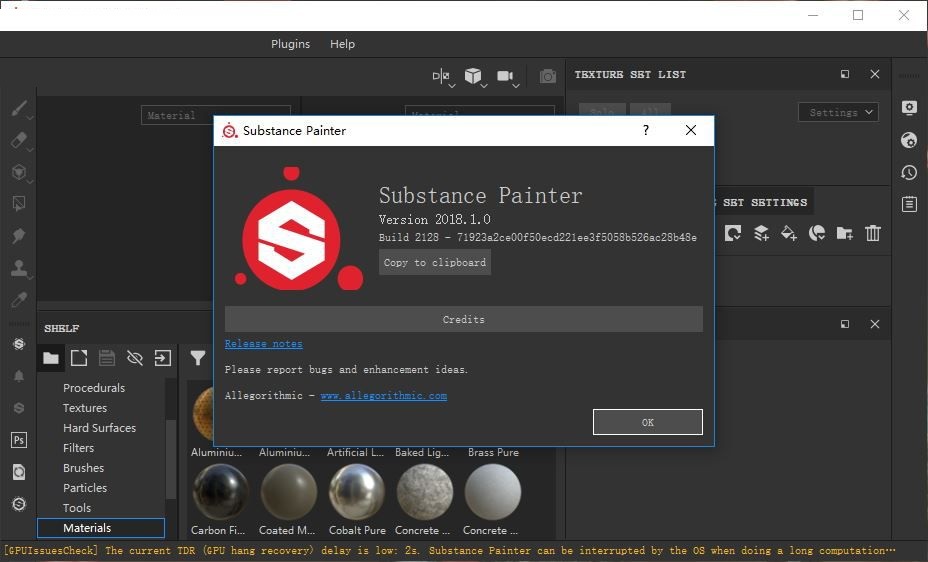Click the left Material viewport dropdown field
The height and width of the screenshot is (562, 928).
(x=216, y=115)
